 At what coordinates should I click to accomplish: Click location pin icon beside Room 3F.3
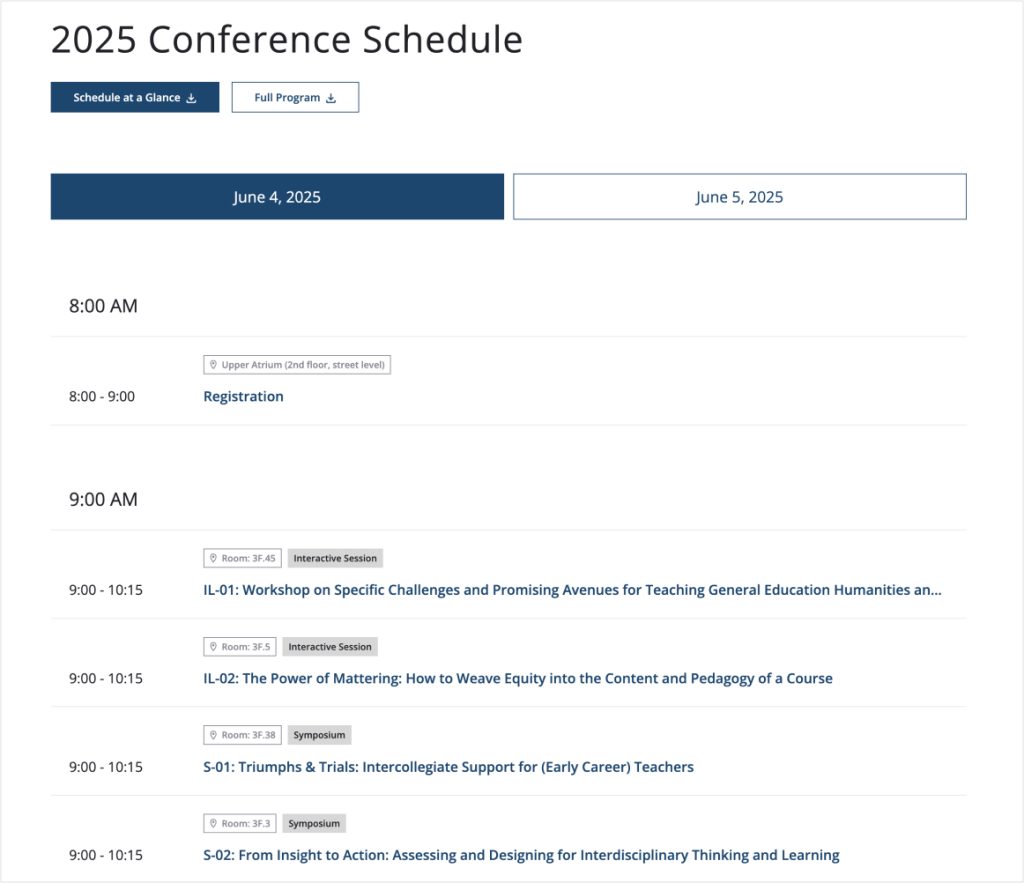click(213, 824)
